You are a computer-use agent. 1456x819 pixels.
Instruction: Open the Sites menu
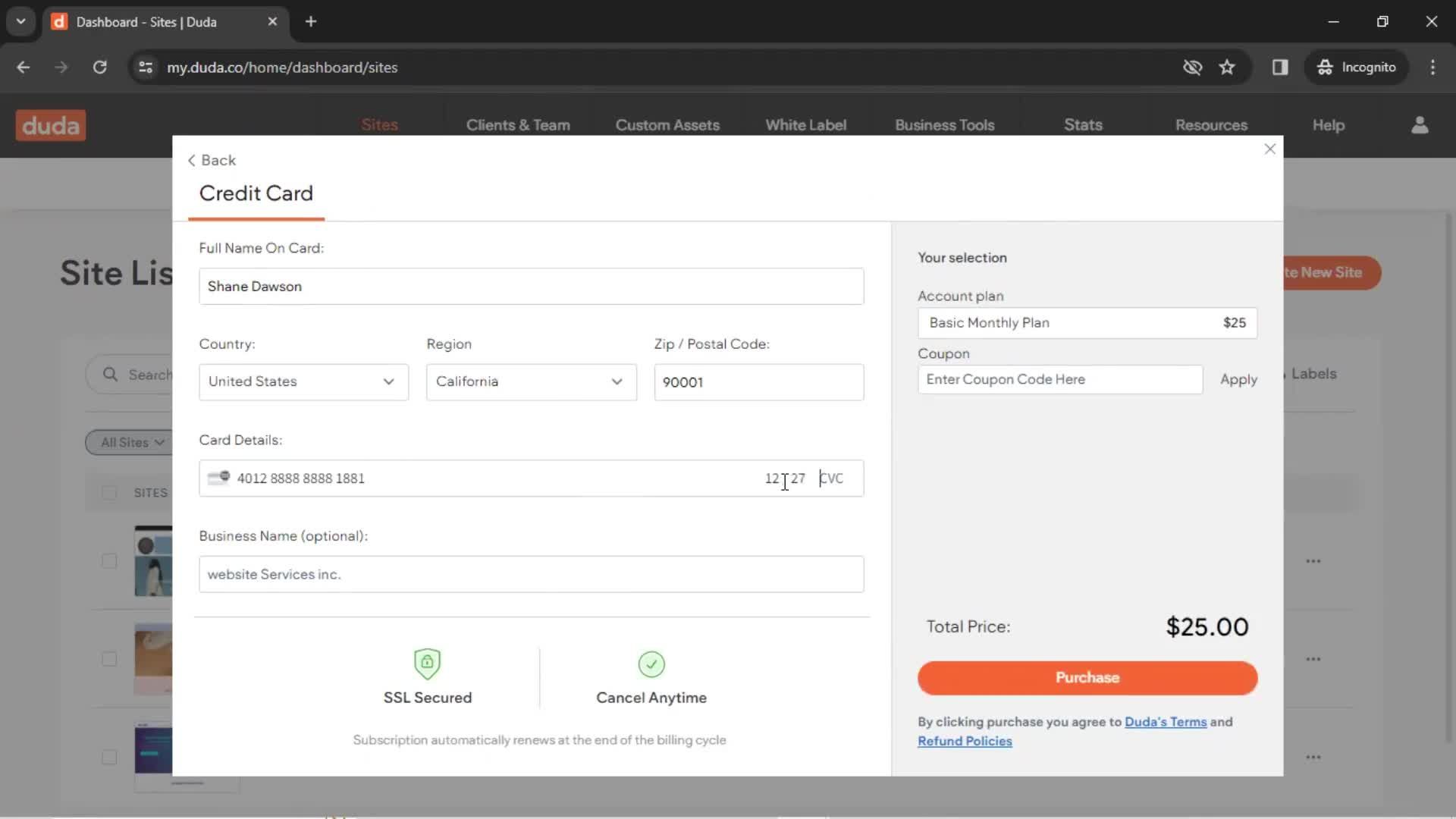pos(380,125)
